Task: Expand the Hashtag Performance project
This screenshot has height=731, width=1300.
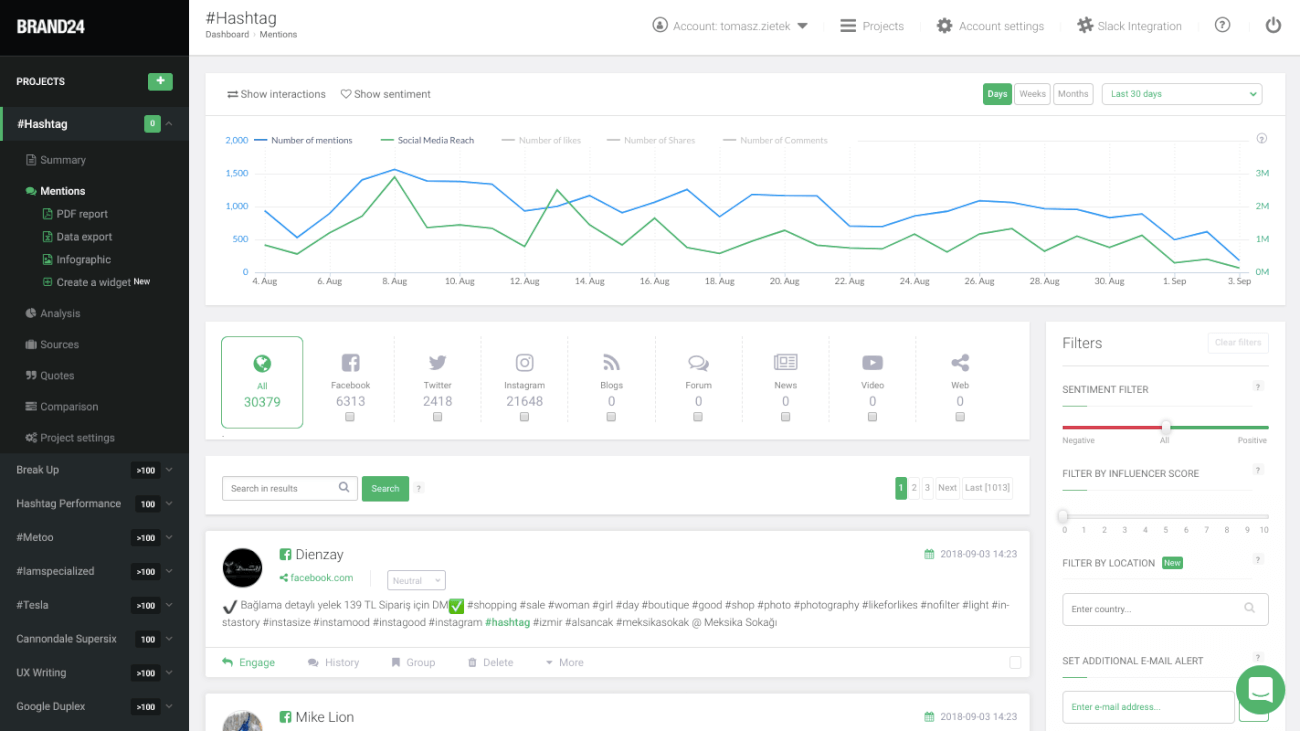Action: pyautogui.click(x=169, y=504)
